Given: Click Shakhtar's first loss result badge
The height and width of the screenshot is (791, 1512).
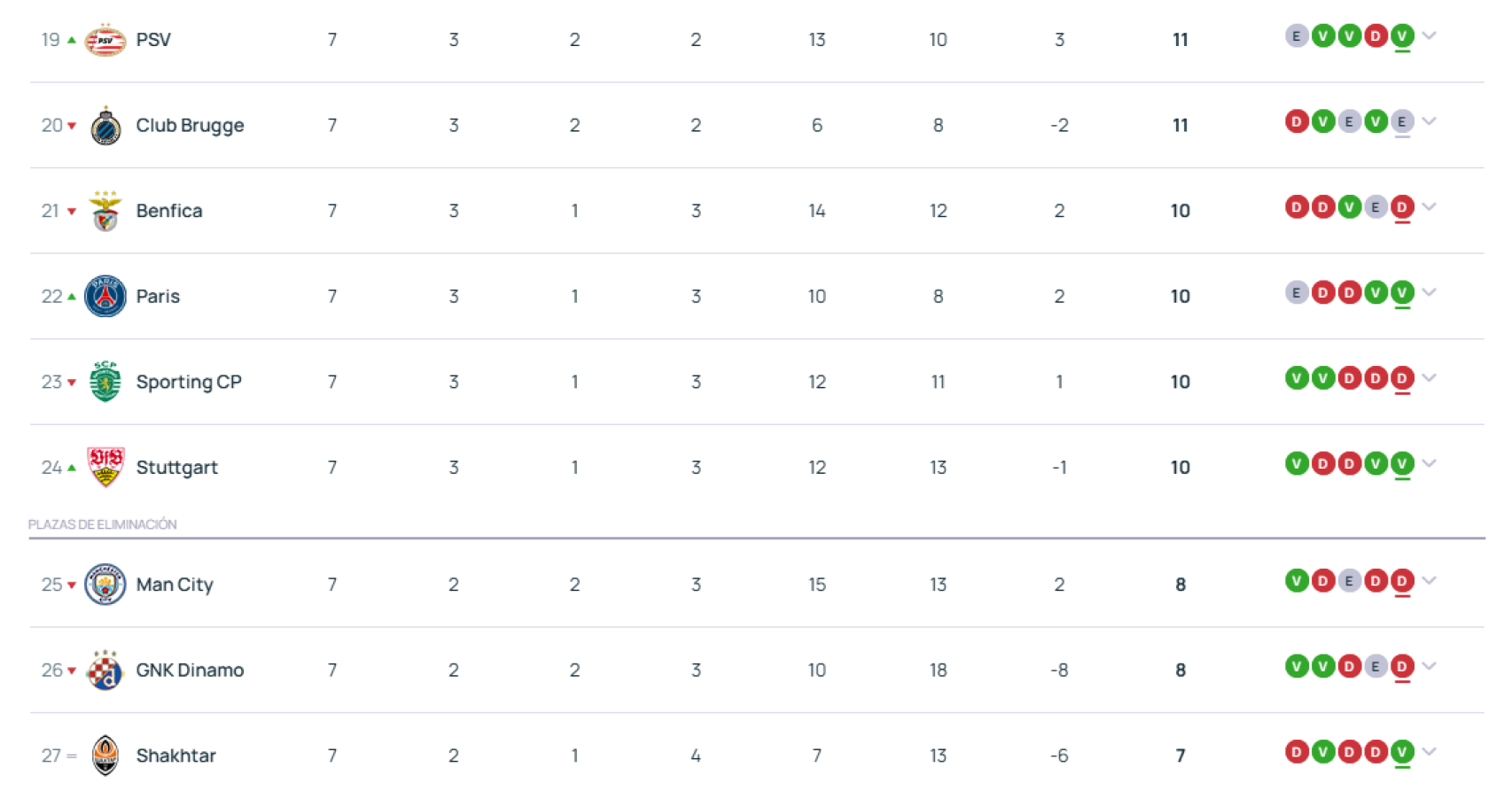Looking at the screenshot, I should pyautogui.click(x=1297, y=752).
